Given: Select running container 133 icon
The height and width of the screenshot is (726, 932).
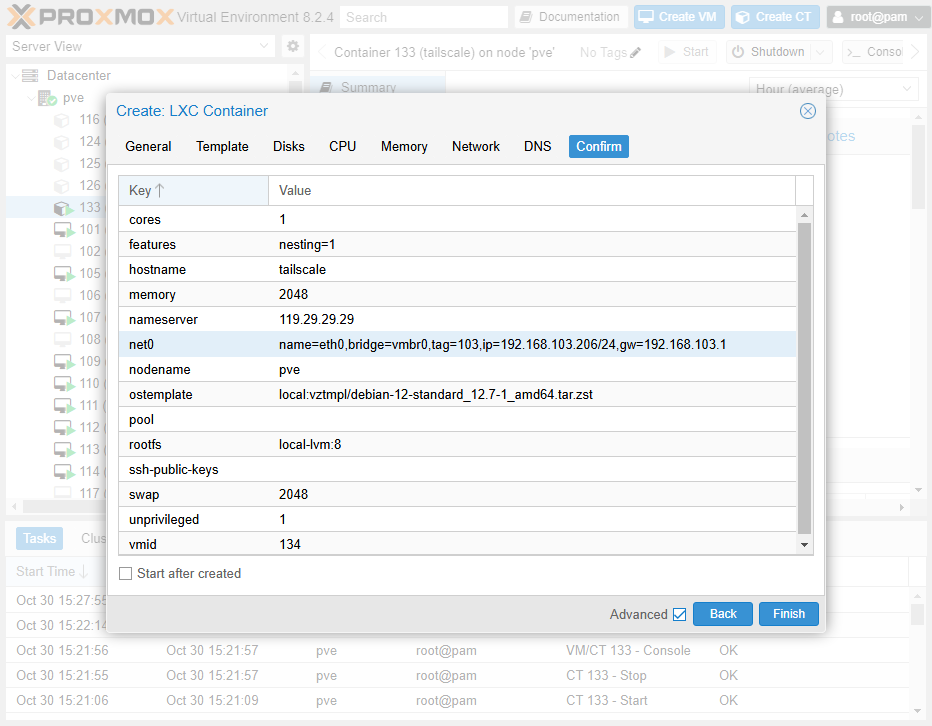Looking at the screenshot, I should (62, 208).
